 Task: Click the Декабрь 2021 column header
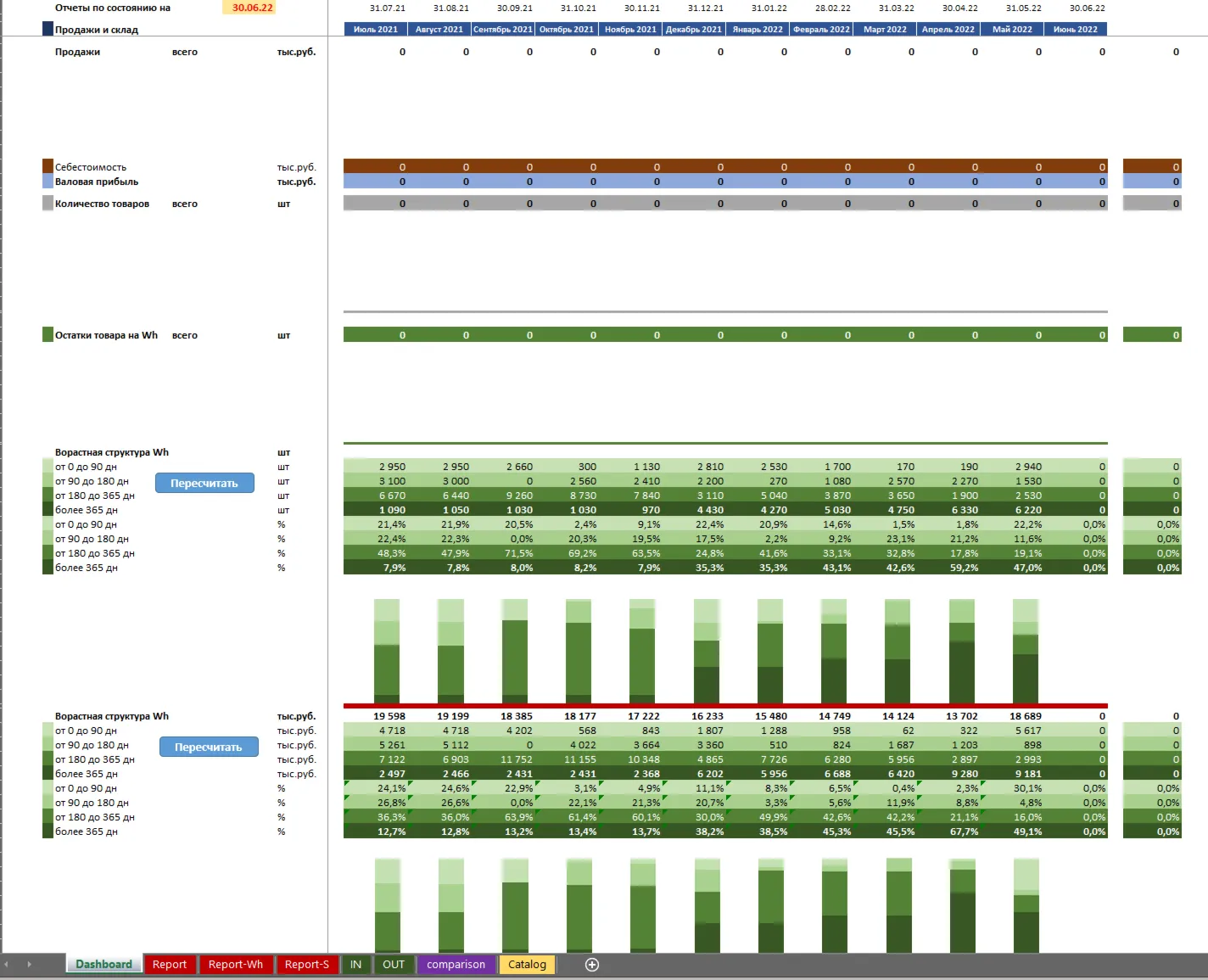[694, 29]
